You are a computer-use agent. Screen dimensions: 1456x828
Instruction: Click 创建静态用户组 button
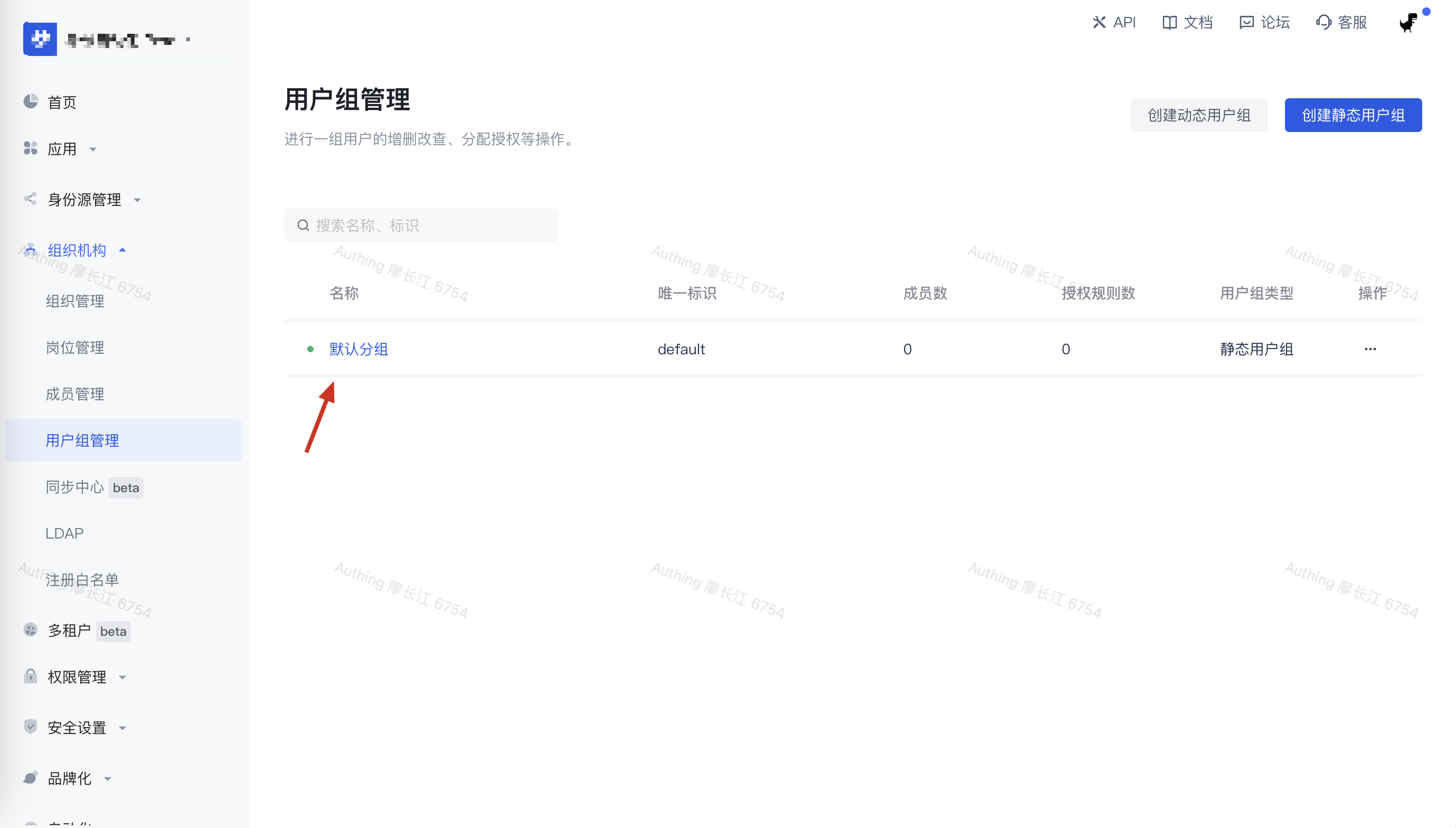(1353, 116)
